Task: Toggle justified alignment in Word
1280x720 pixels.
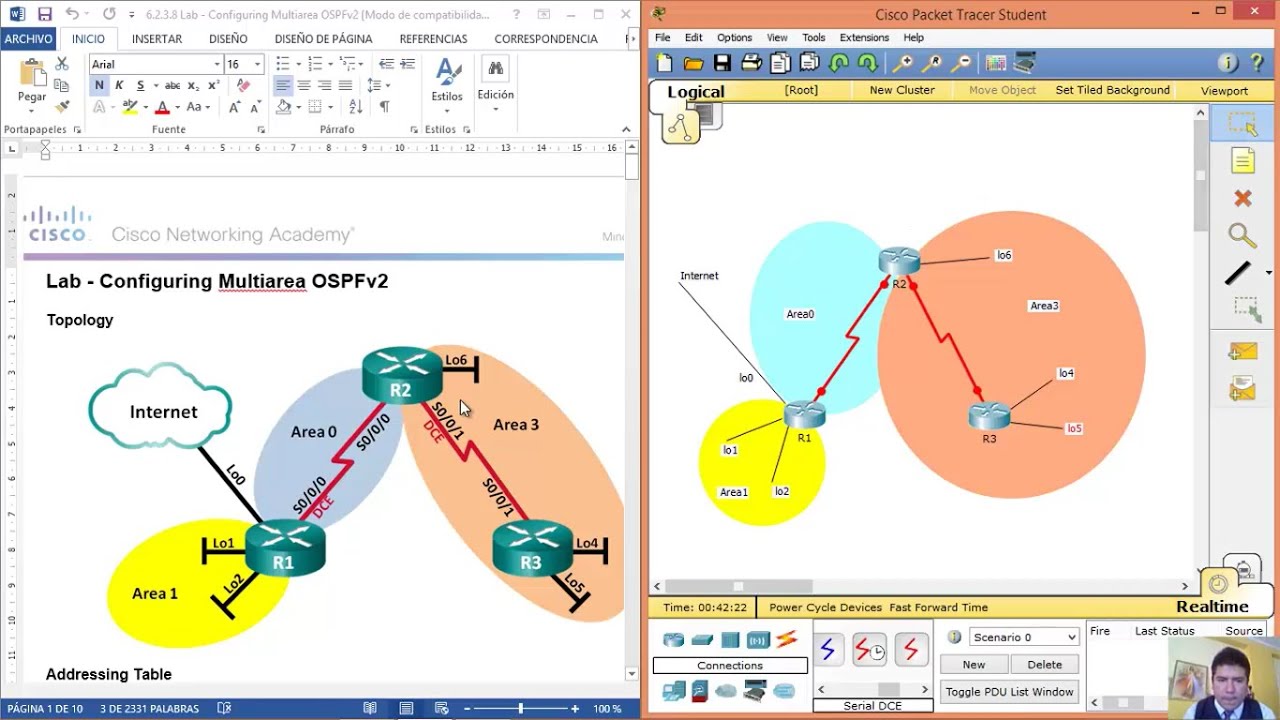Action: pyautogui.click(x=345, y=86)
